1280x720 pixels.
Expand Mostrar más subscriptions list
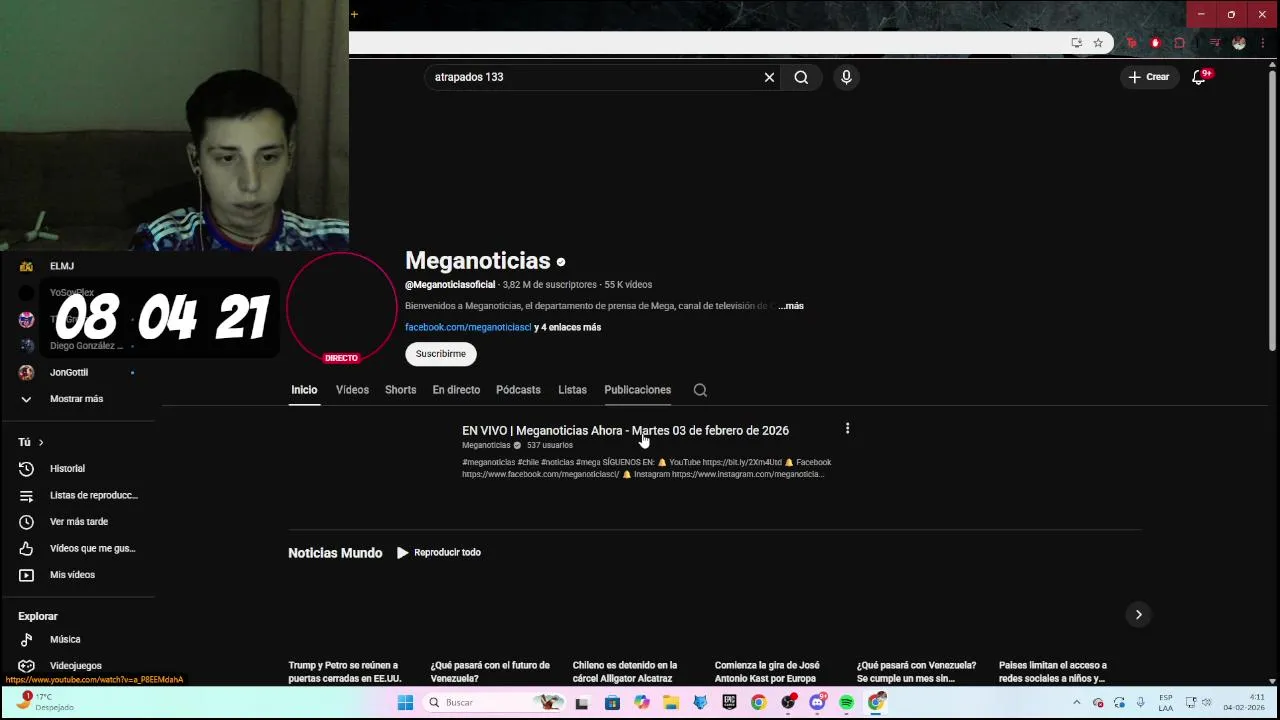pos(77,399)
